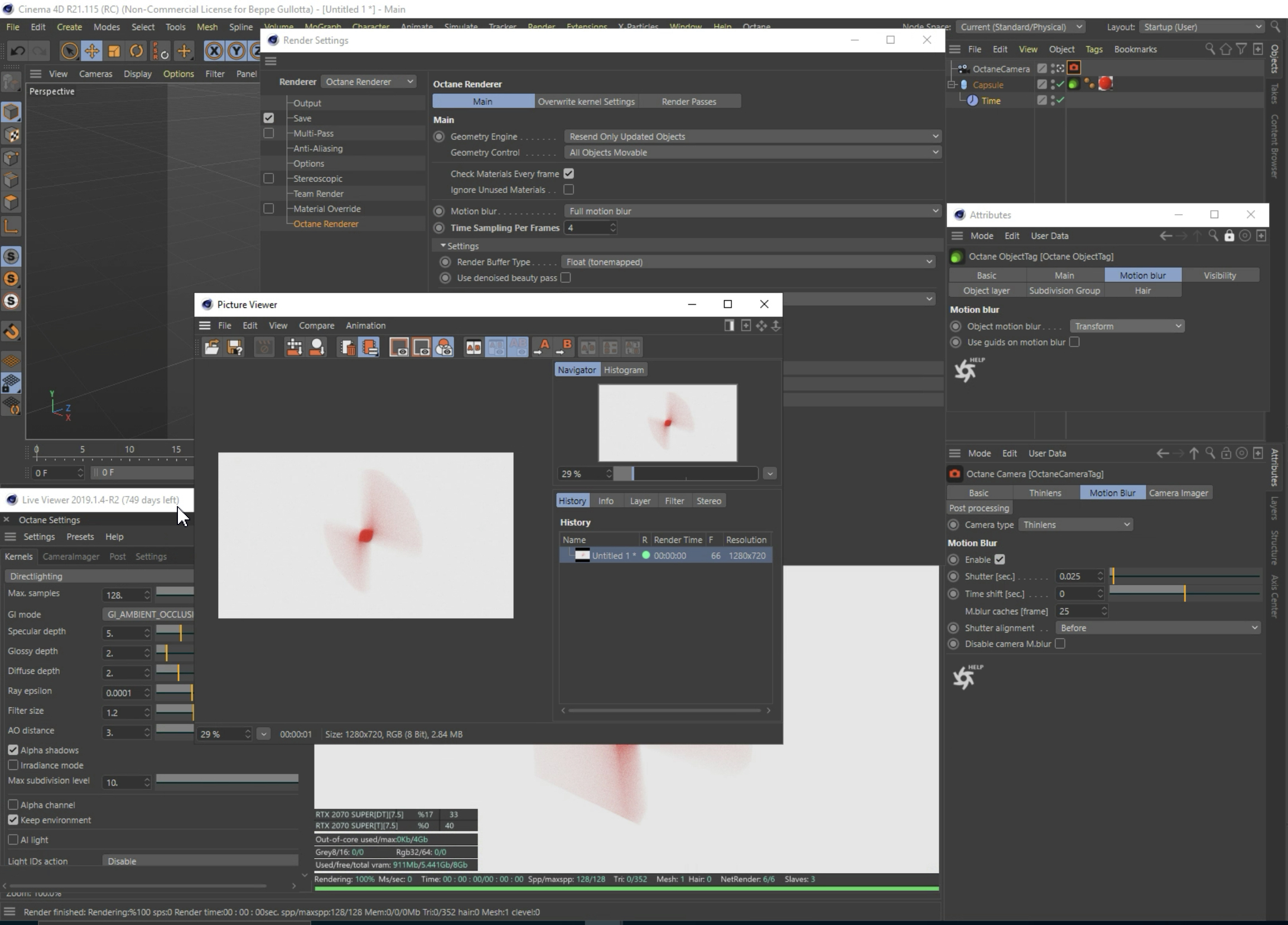Open the Shutter alignment dropdown

point(1157,628)
